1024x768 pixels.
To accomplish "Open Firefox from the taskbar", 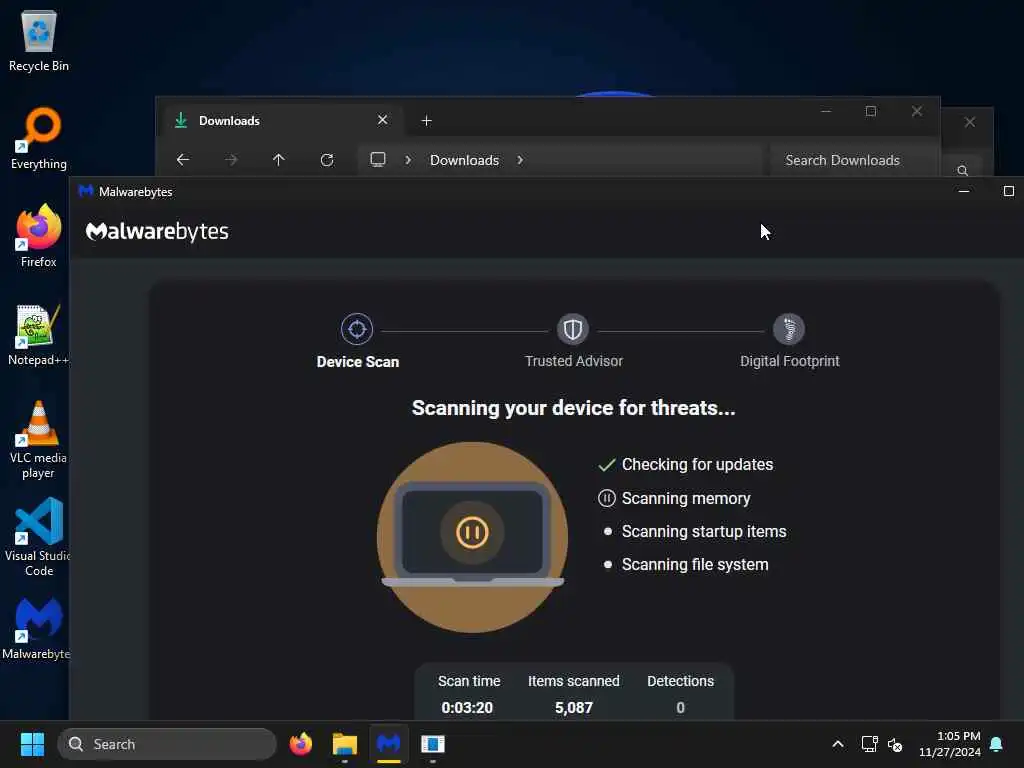I will click(x=300, y=744).
